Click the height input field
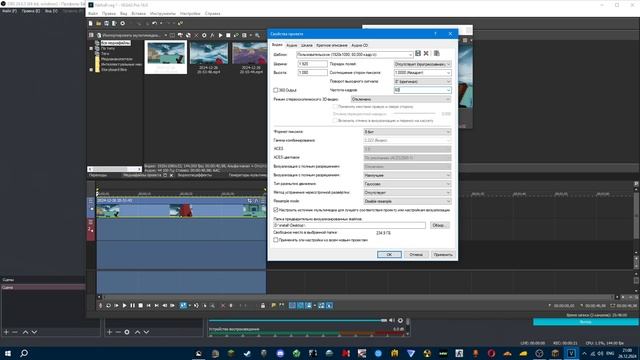The width and height of the screenshot is (640, 360). [x=312, y=73]
